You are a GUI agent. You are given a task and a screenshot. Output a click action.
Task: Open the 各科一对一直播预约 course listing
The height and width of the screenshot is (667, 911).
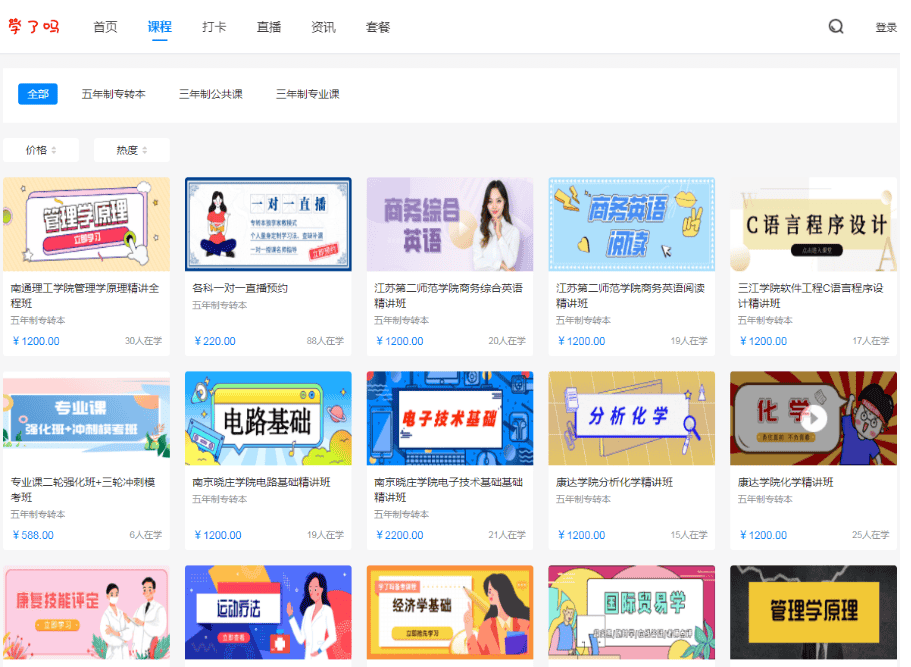[x=267, y=222]
